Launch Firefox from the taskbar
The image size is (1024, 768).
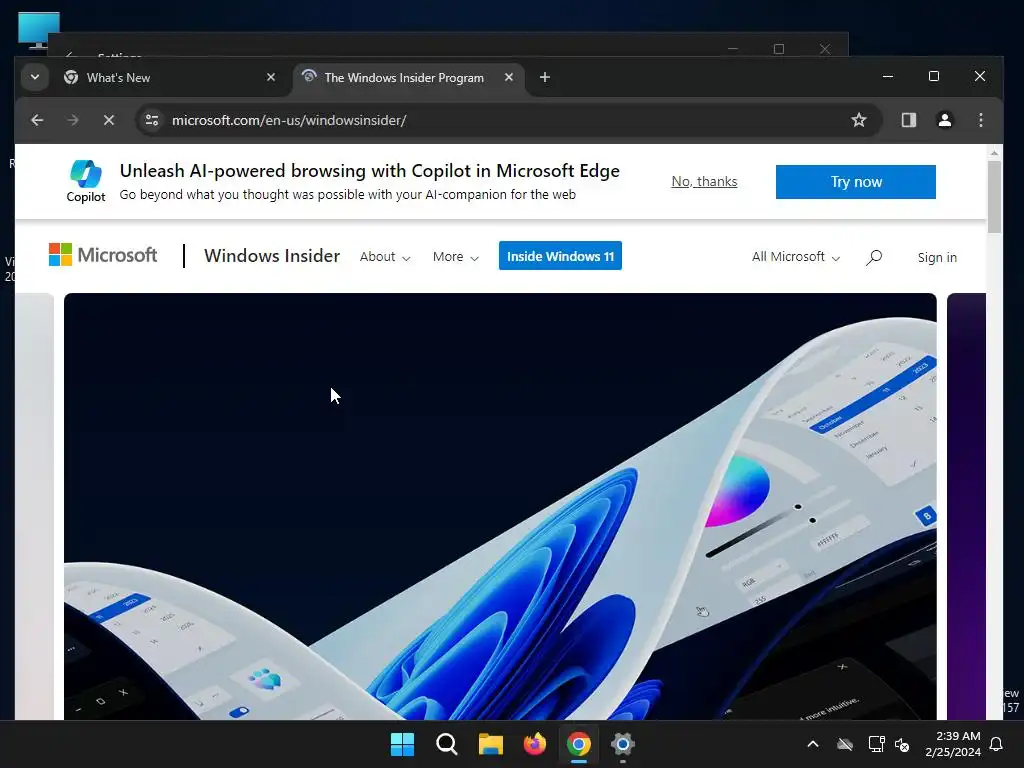coord(535,744)
